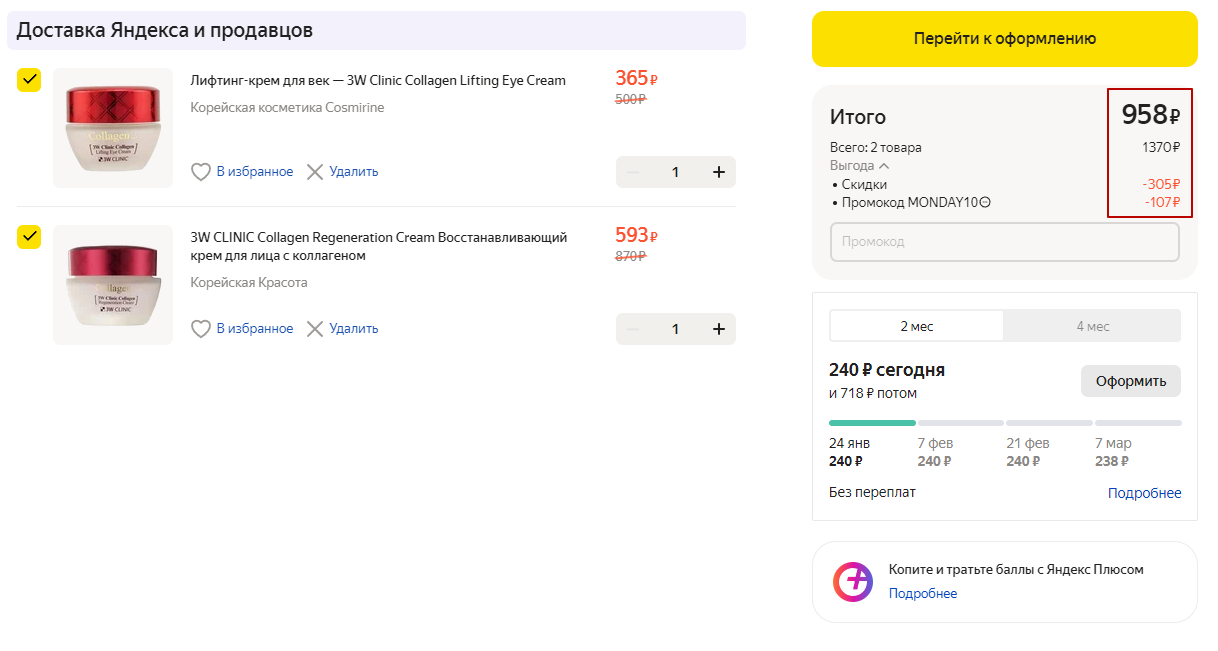Viewport: 1218px width, 651px height.
Task: Open Подробнее link about installment plan
Action: [x=1144, y=493]
